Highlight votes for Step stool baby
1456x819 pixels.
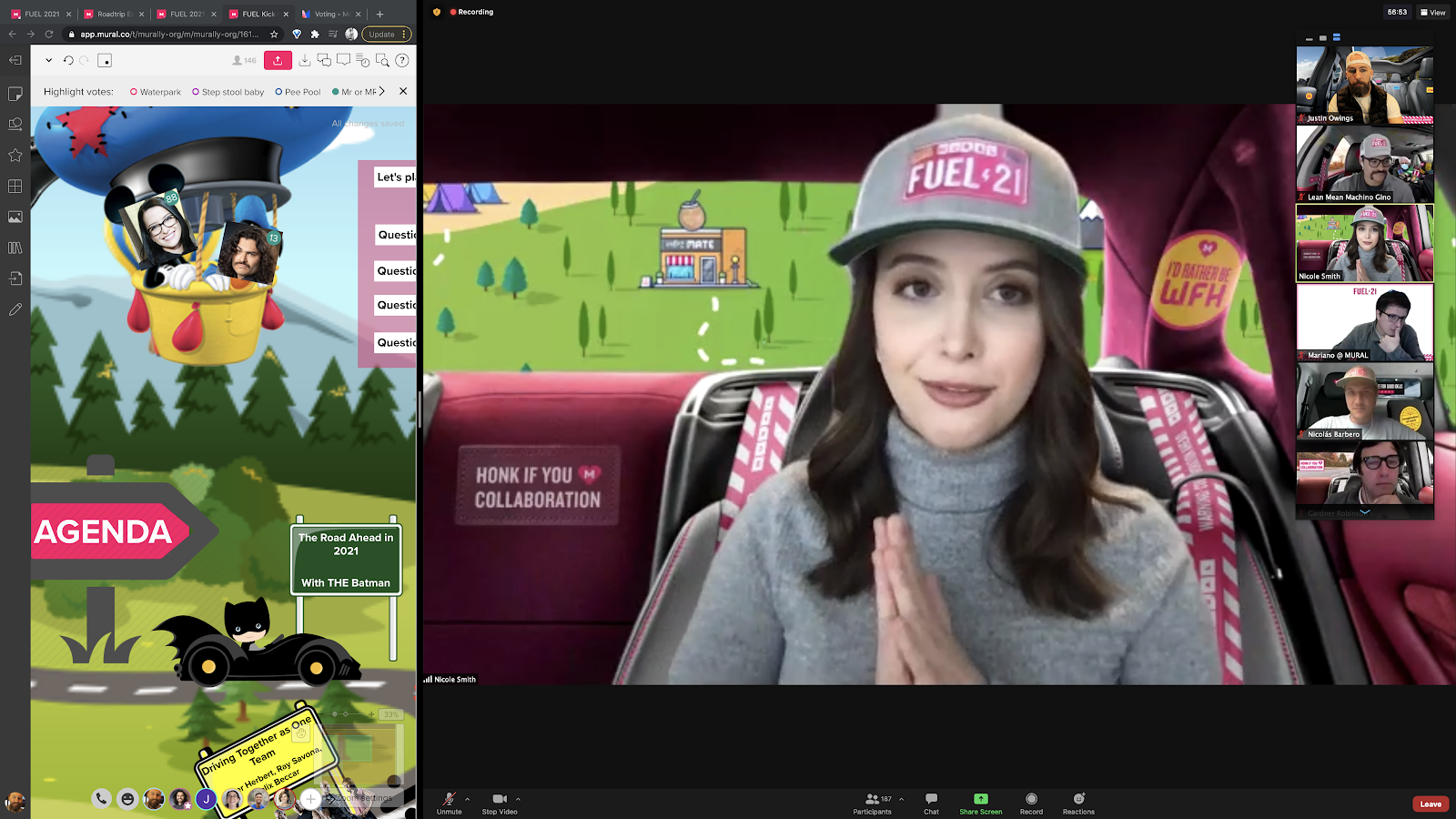point(228,92)
